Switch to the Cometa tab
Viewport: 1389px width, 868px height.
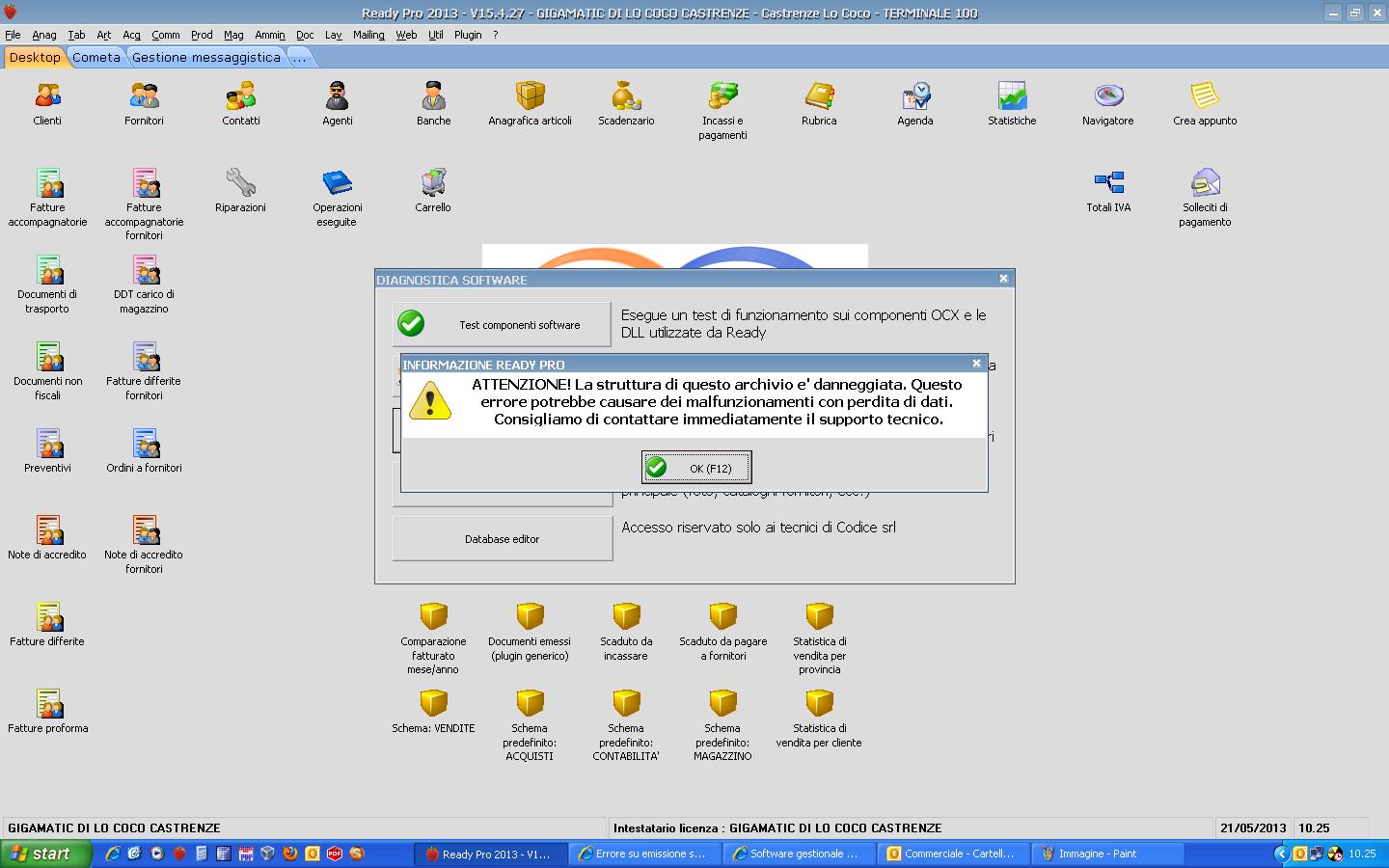(x=96, y=57)
